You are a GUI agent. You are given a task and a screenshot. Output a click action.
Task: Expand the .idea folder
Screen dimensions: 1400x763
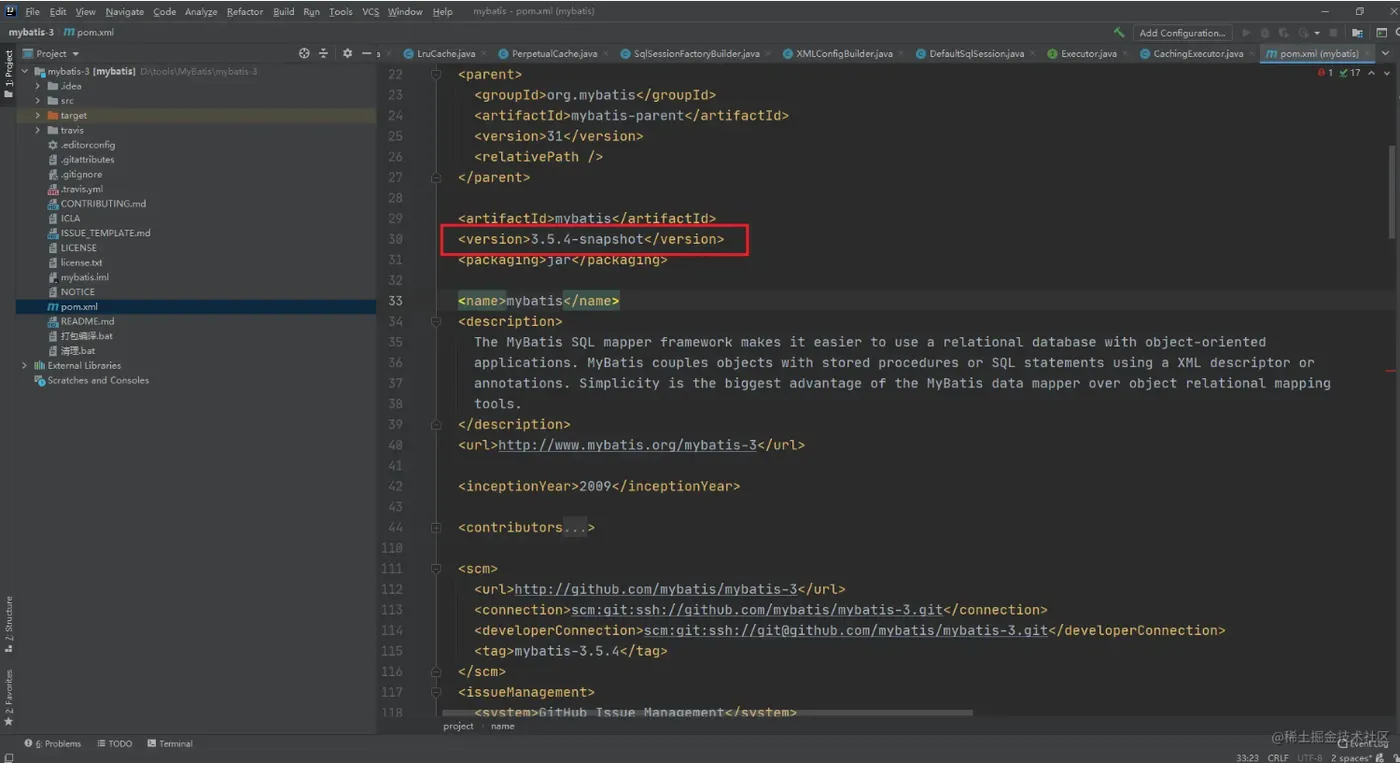pos(38,86)
